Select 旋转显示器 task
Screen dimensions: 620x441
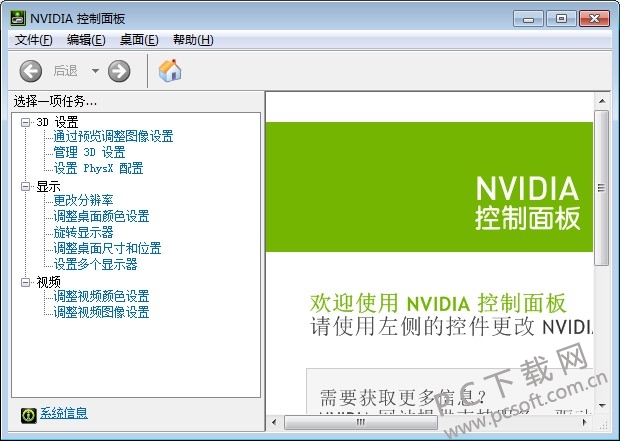(83, 232)
